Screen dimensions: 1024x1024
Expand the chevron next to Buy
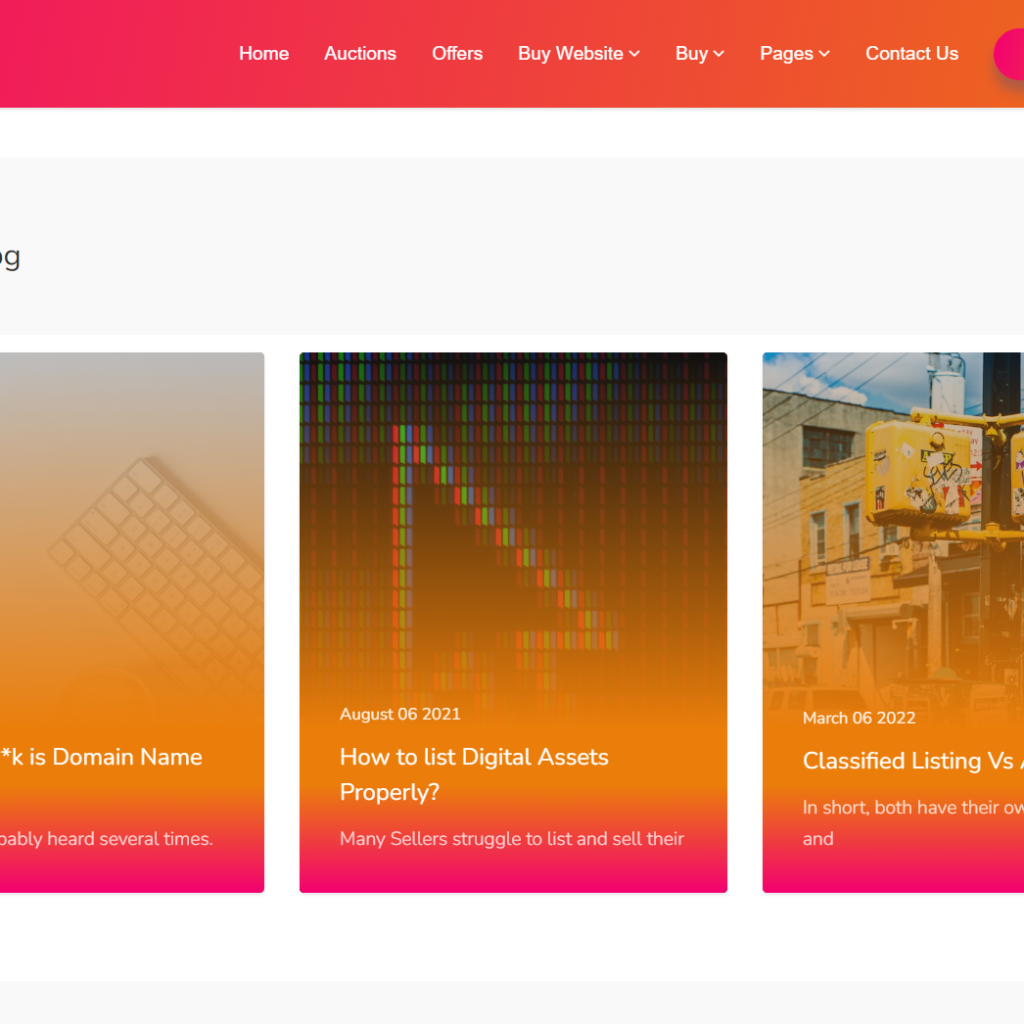click(719, 55)
